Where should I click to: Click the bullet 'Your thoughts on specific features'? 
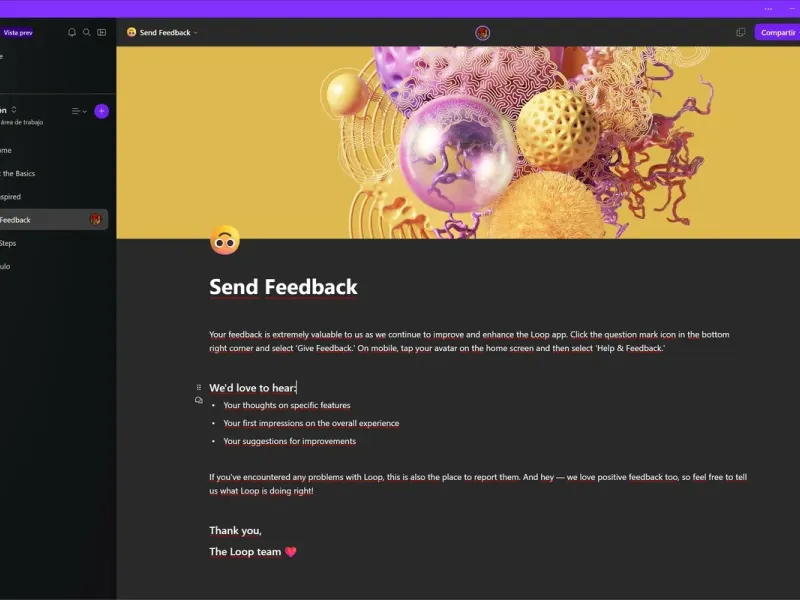(x=287, y=405)
